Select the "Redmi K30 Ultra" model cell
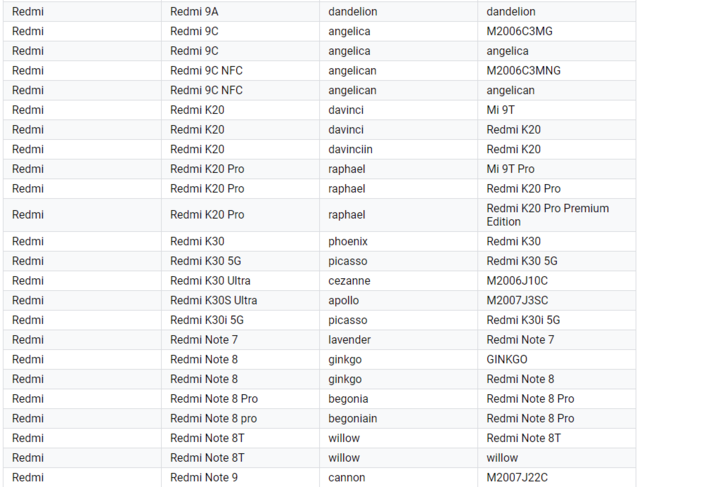This screenshot has height=487, width=720. click(x=210, y=281)
